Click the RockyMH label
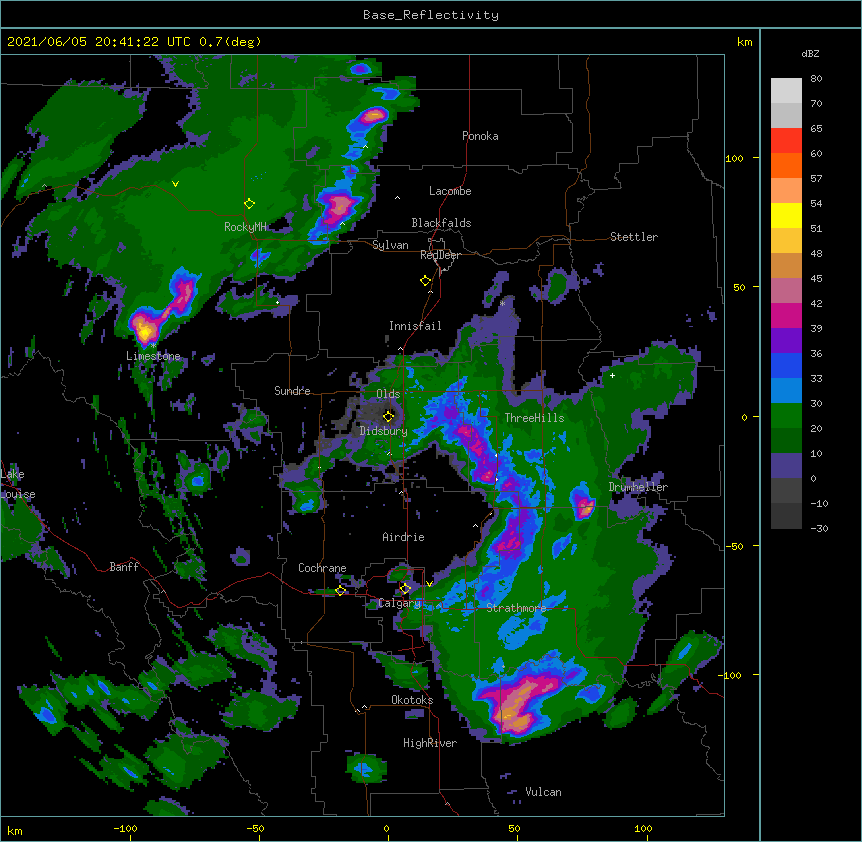 click(x=245, y=227)
